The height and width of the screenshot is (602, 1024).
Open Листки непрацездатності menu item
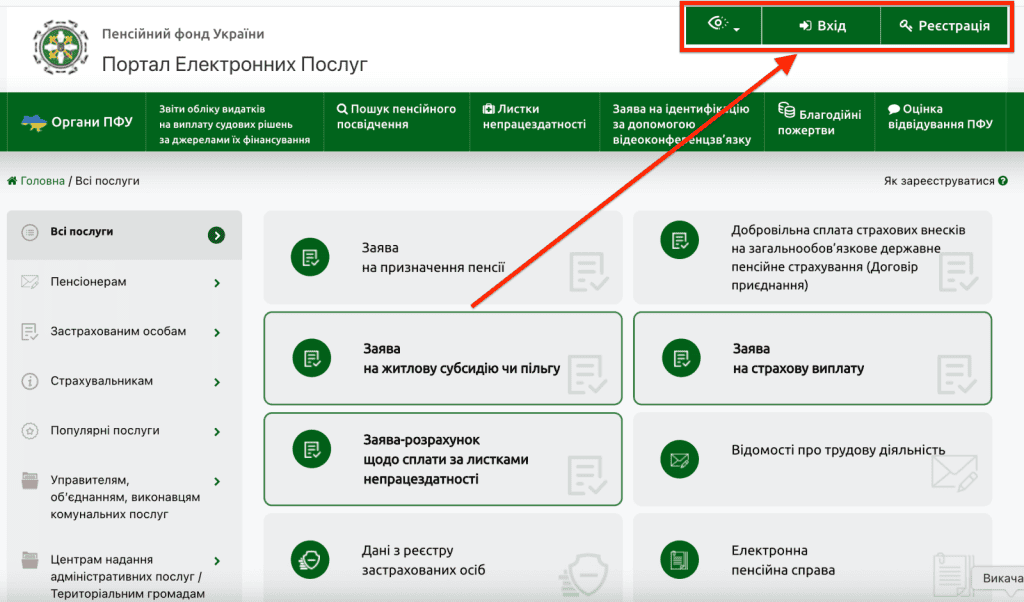(x=534, y=116)
